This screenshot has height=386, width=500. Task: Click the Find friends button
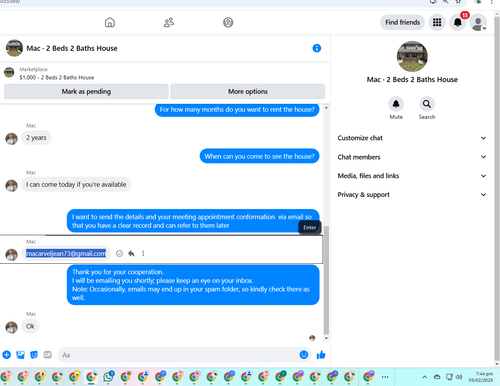click(x=402, y=22)
